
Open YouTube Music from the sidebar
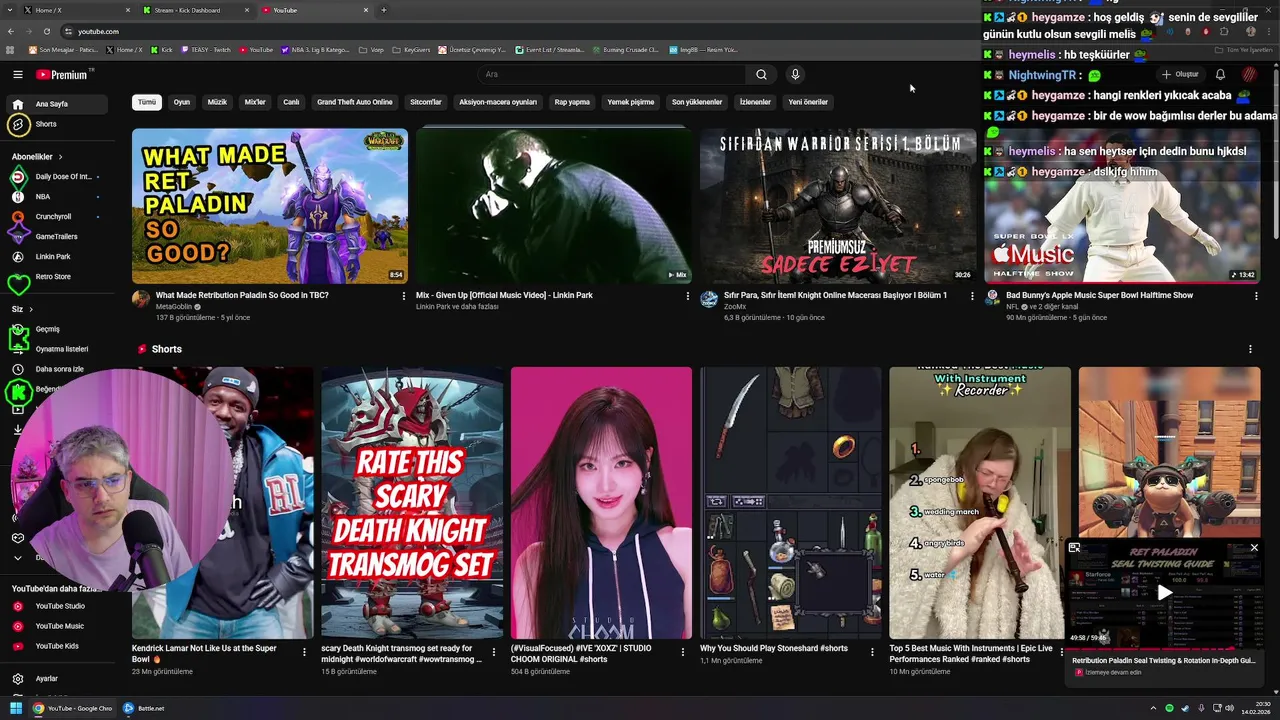(59, 626)
